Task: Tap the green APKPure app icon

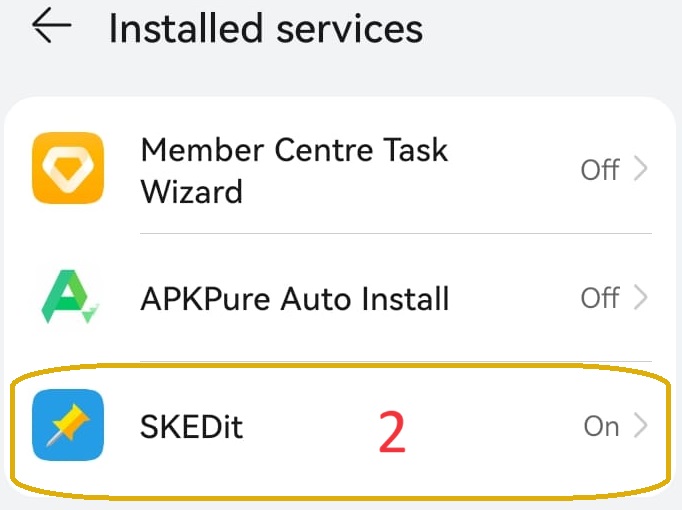Action: click(x=68, y=297)
